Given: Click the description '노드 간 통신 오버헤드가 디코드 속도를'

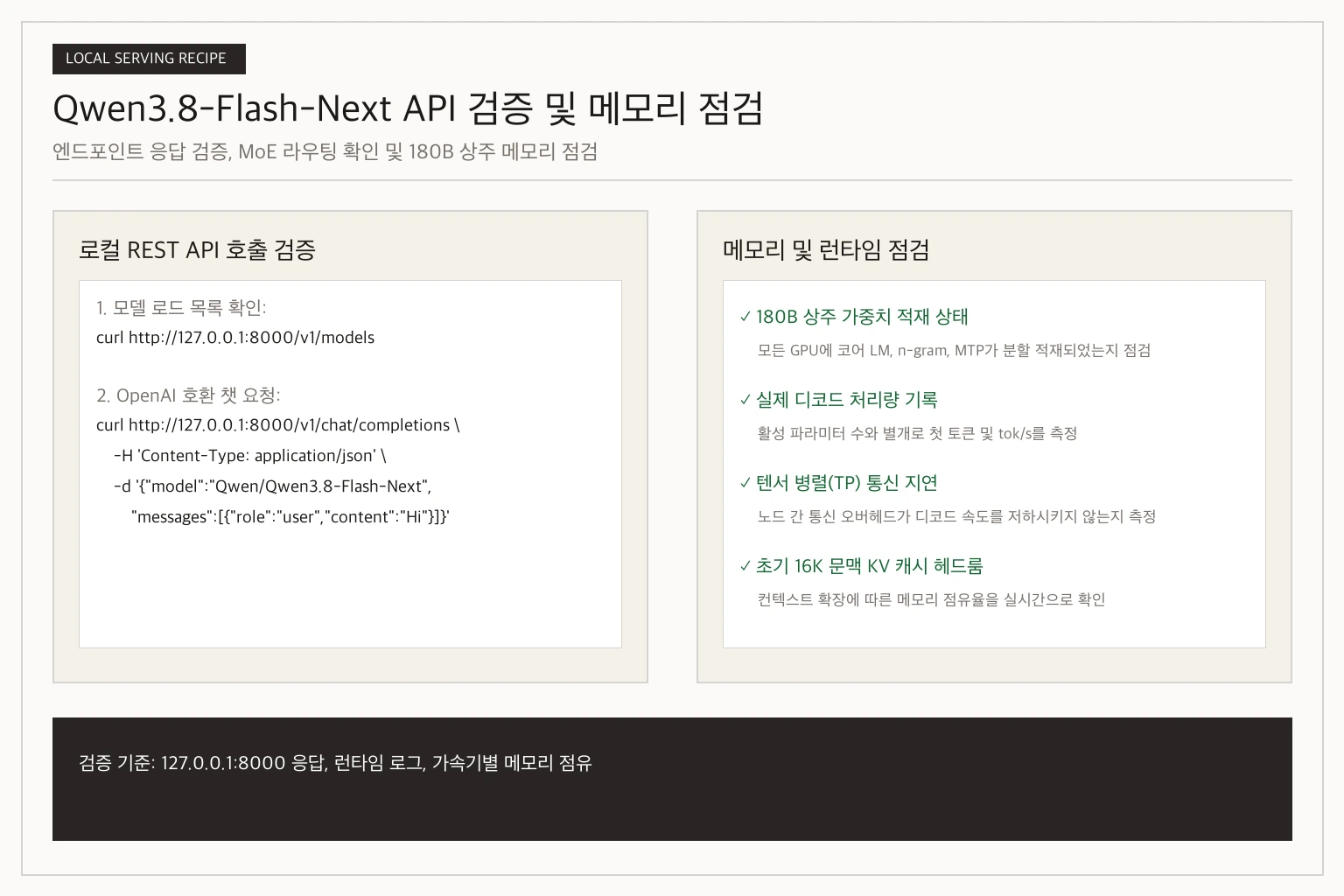Looking at the screenshot, I should [956, 517].
